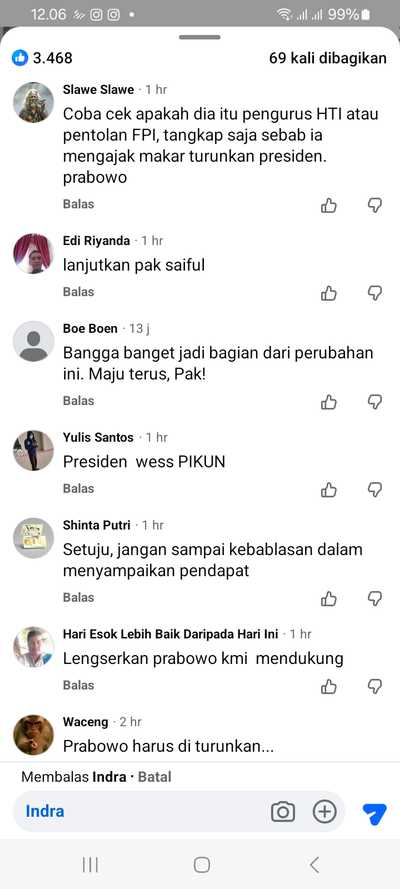This screenshot has height=889, width=400.
Task: Dislike Slawe Slawe's comment with thumbs down
Action: 375,205
